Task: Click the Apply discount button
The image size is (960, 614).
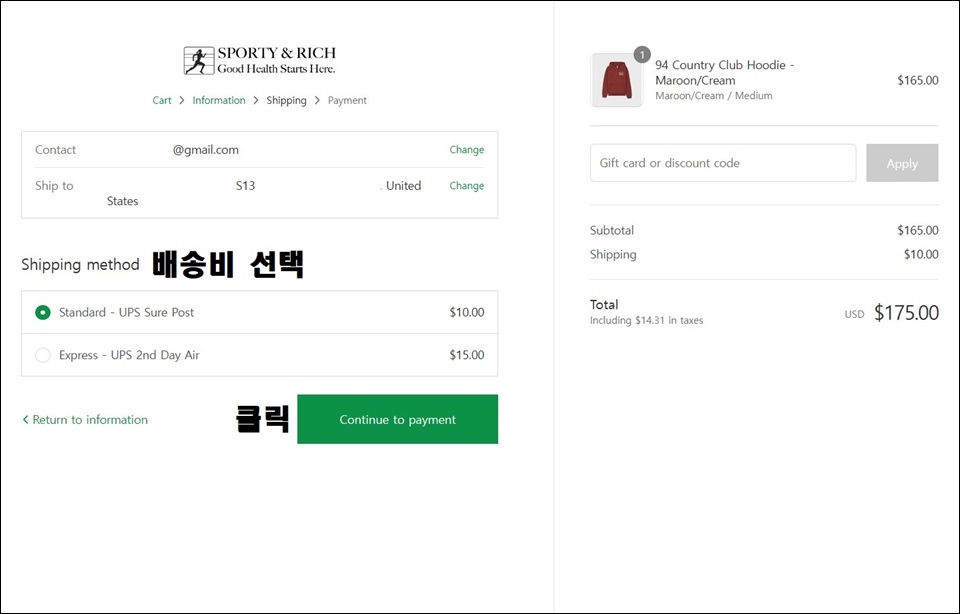Action: click(x=902, y=163)
